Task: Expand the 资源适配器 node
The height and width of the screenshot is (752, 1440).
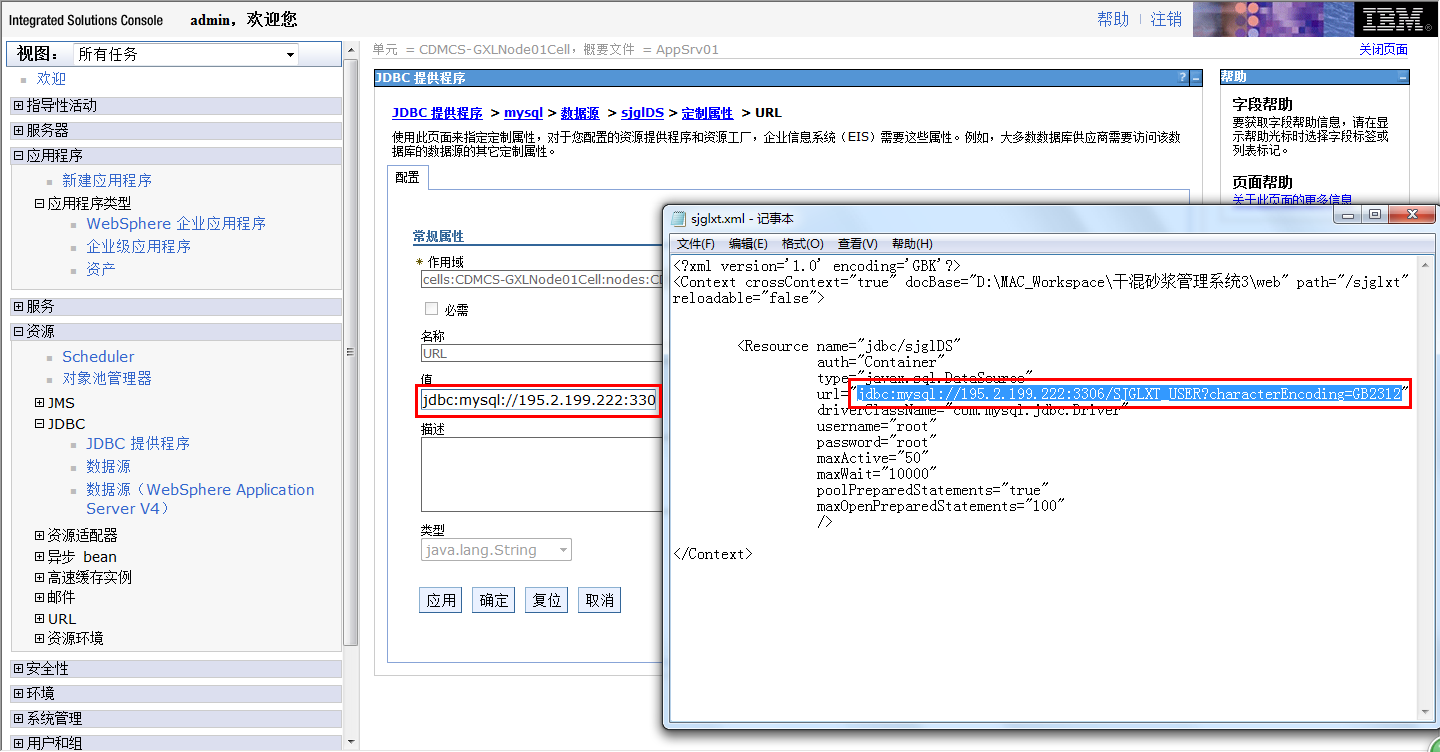Action: (40, 535)
